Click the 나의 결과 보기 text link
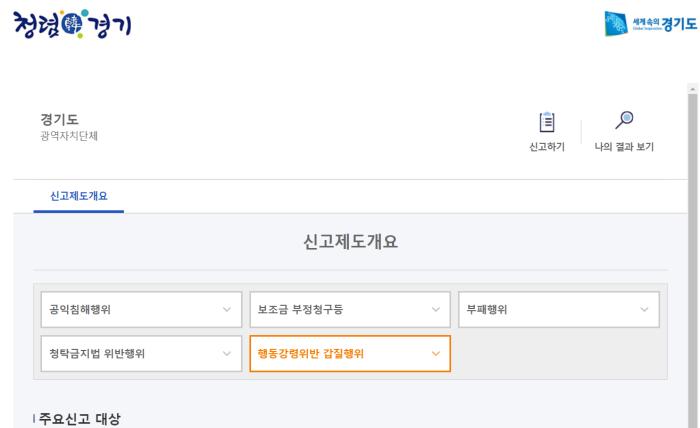Viewport: 700px width, 428px height. click(x=624, y=147)
